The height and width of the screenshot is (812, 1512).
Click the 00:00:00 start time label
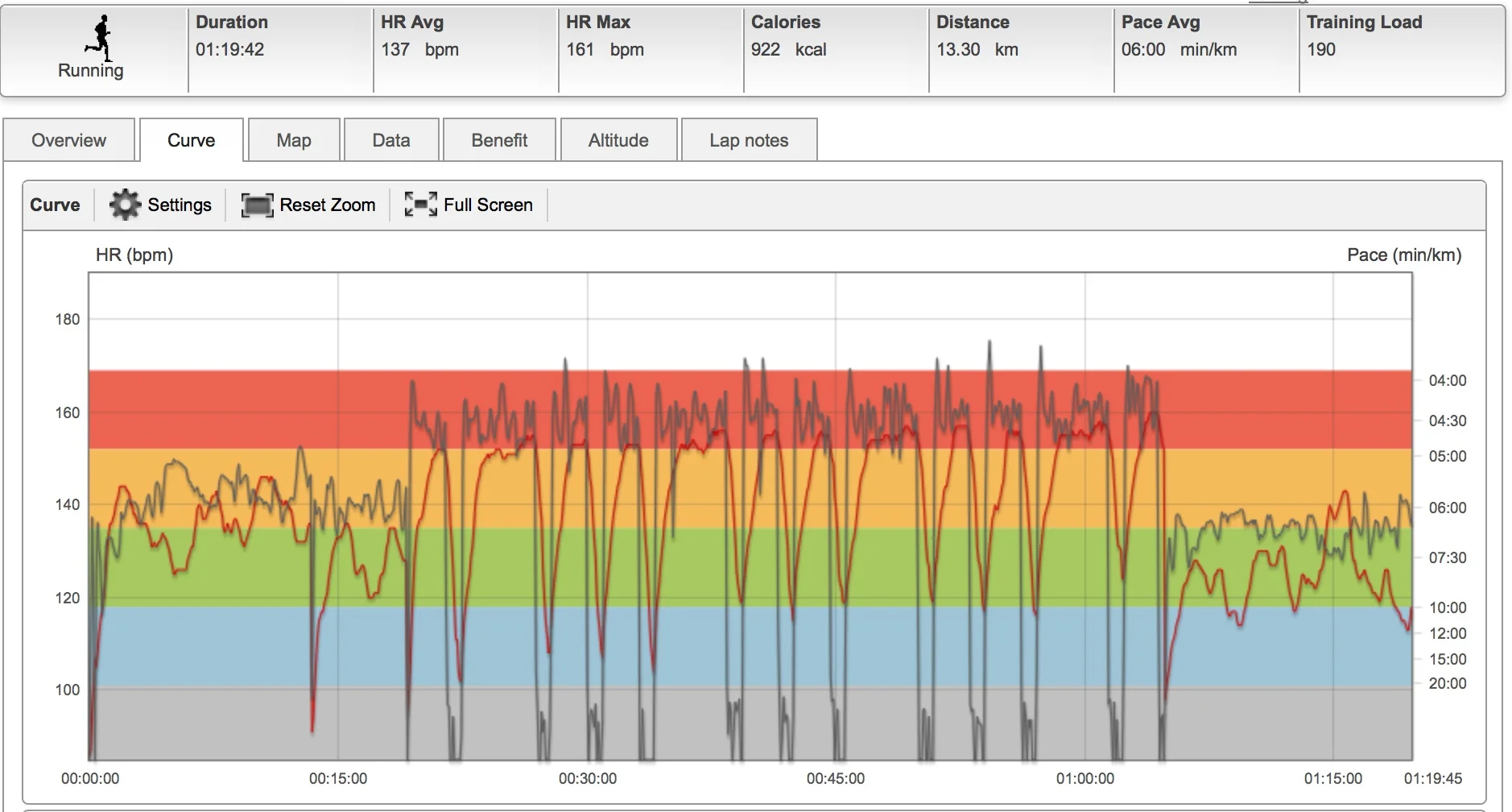pyautogui.click(x=90, y=779)
